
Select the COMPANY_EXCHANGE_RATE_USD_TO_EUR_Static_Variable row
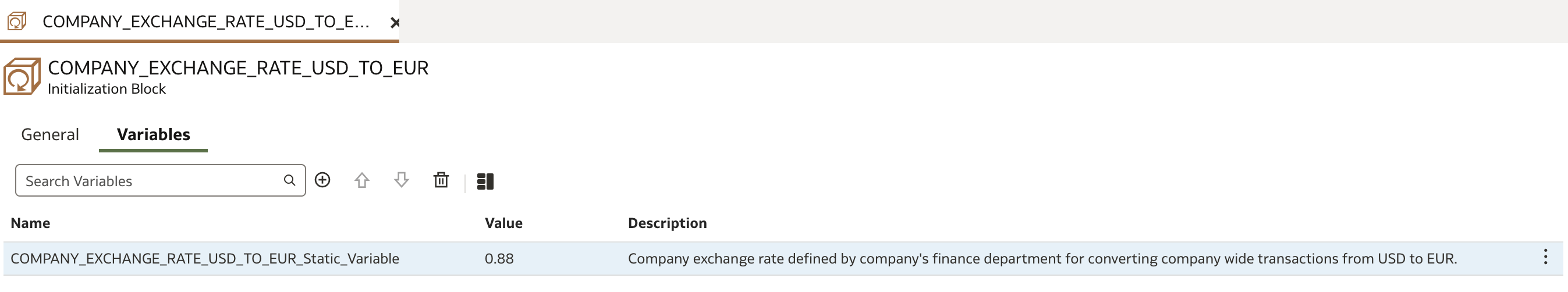pyautogui.click(x=783, y=258)
